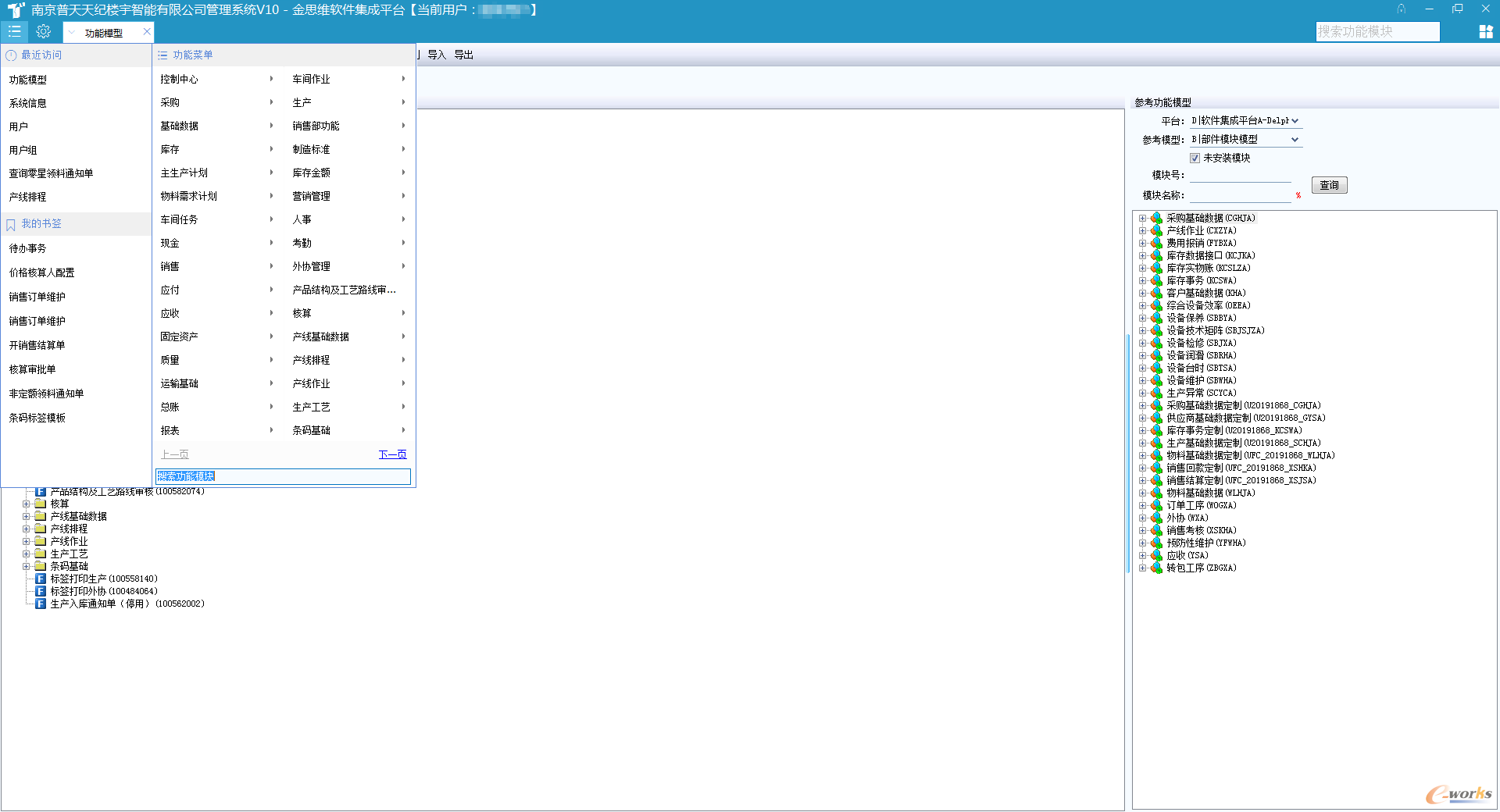The image size is (1500, 812).
Task: Open the 条码基础 submenu in function menu
Action: [349, 430]
